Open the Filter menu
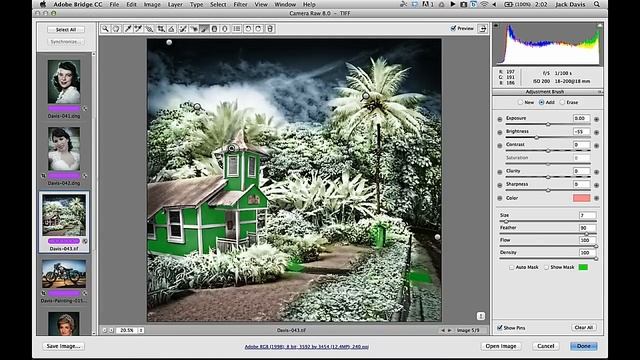 coord(240,4)
